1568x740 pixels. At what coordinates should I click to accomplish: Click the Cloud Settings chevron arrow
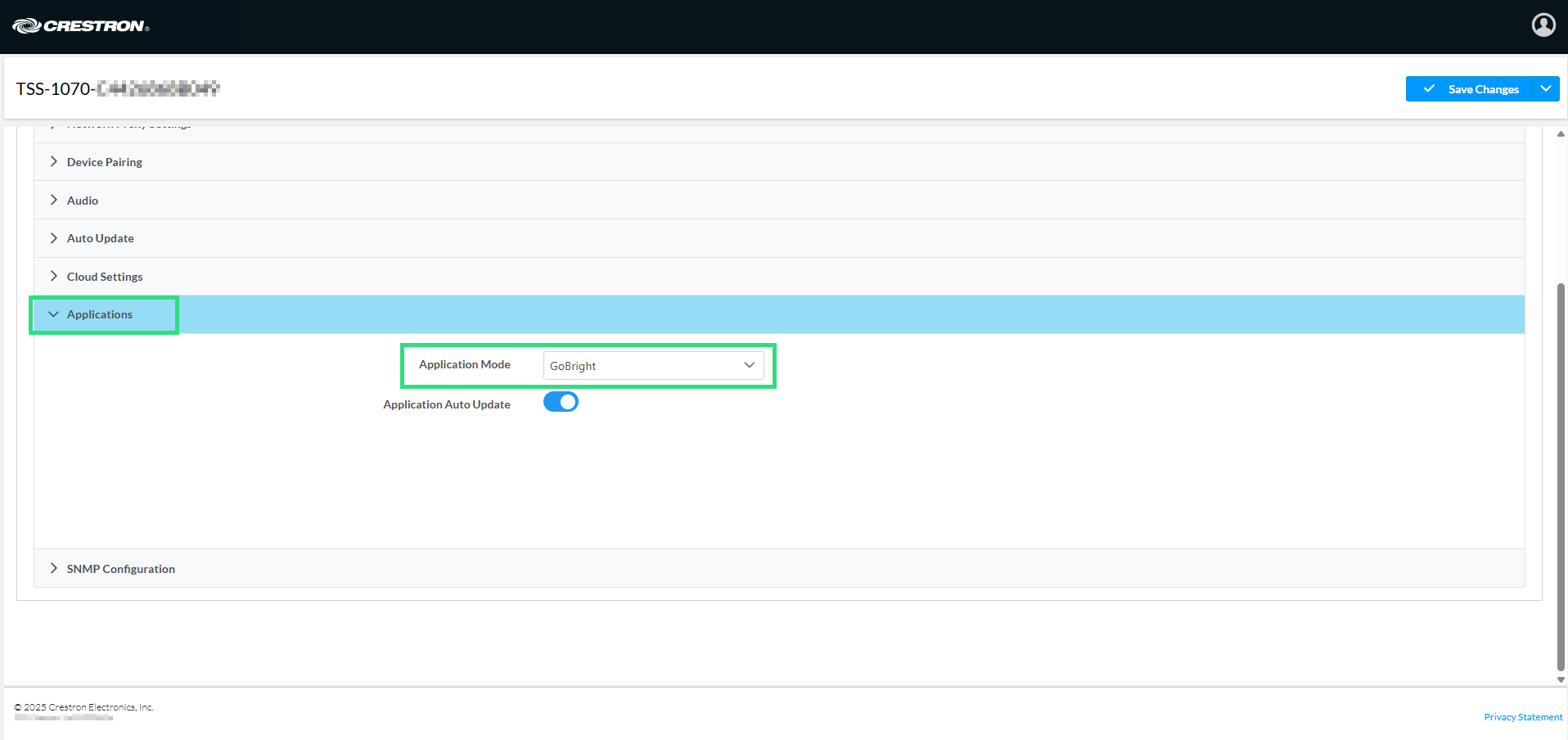pos(53,276)
